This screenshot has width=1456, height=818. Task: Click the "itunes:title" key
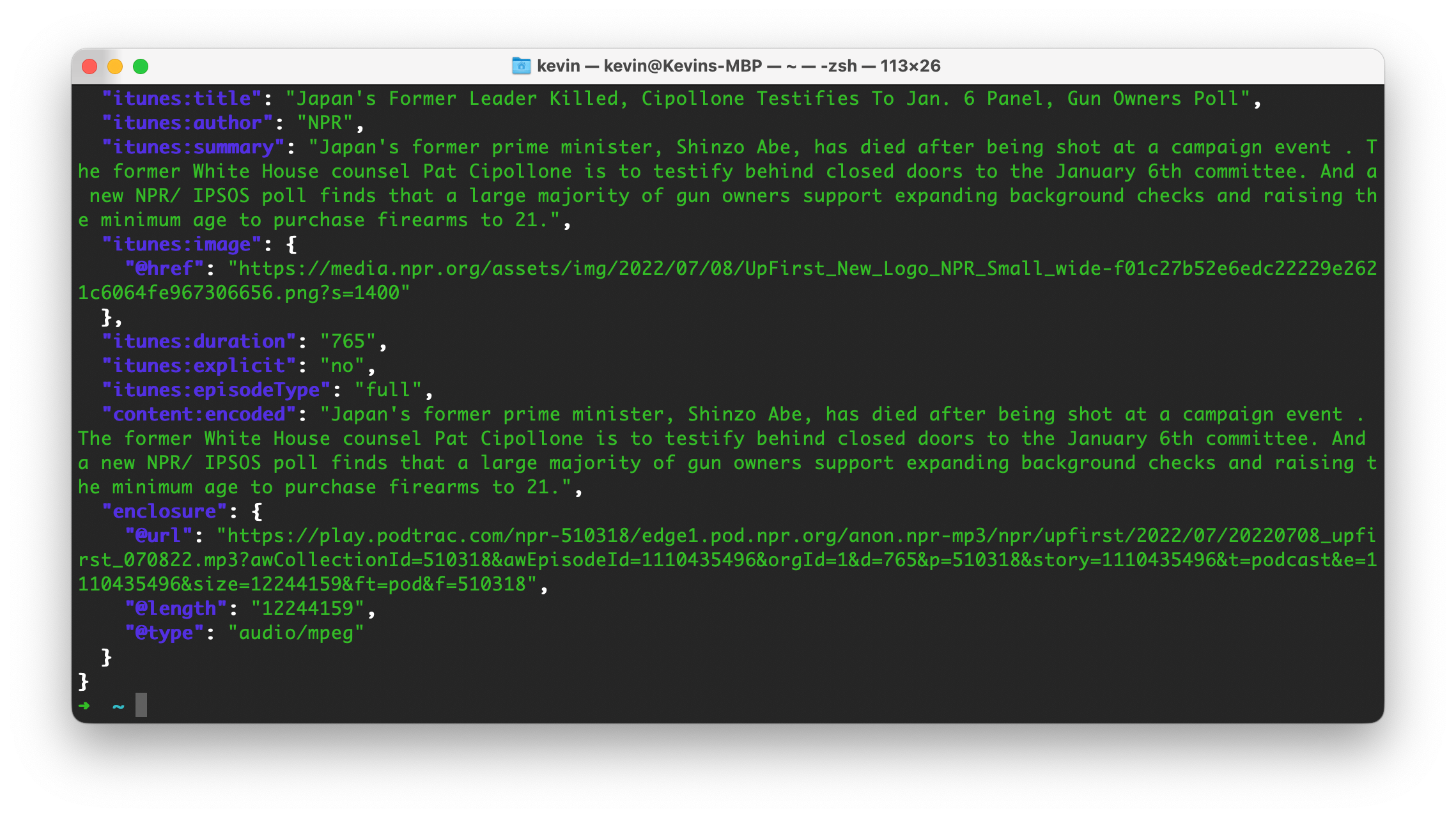click(x=182, y=98)
